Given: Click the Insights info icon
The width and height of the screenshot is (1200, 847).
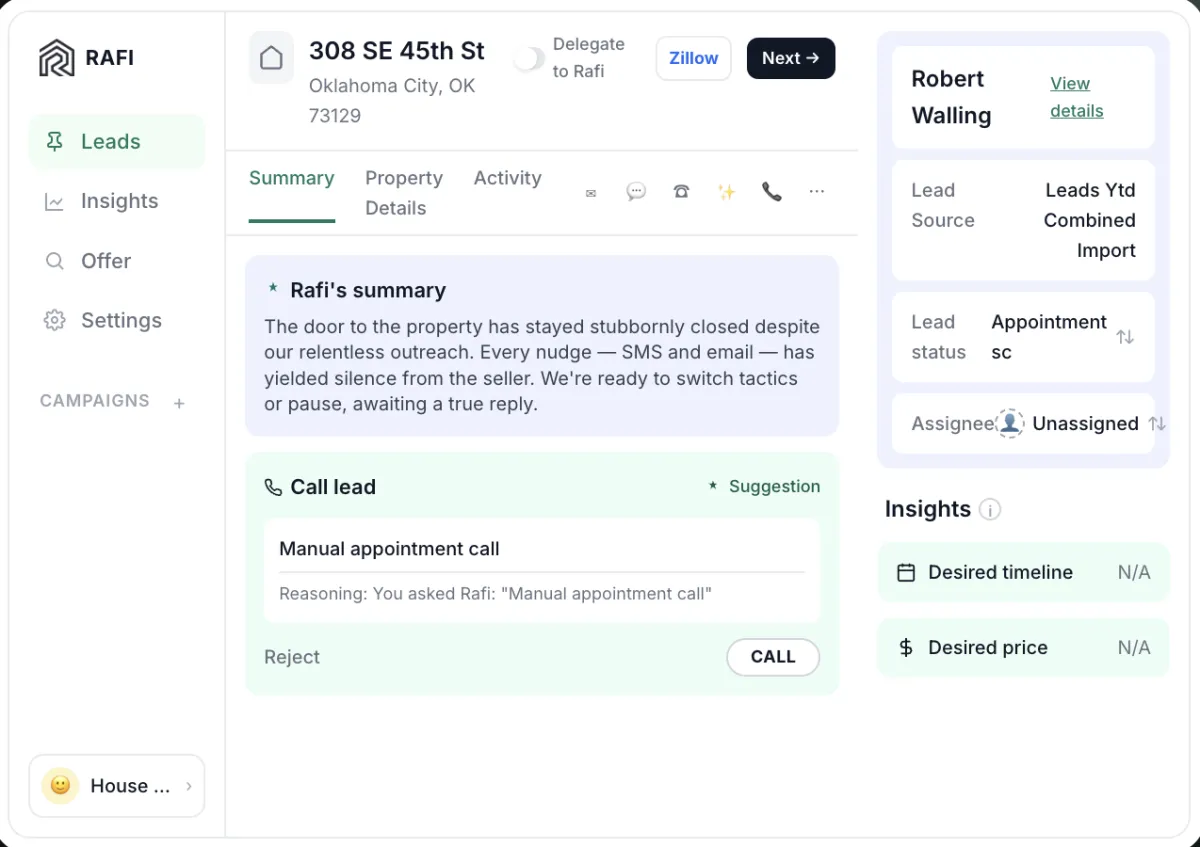Looking at the screenshot, I should point(990,510).
